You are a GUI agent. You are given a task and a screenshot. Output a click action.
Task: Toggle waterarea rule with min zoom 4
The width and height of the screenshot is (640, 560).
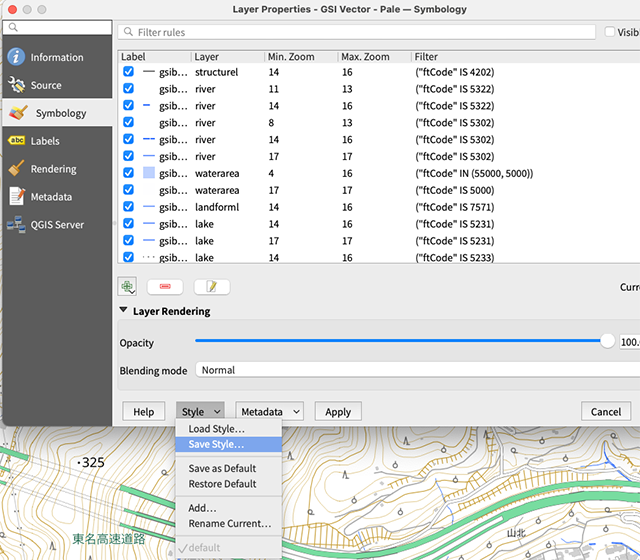[128, 173]
